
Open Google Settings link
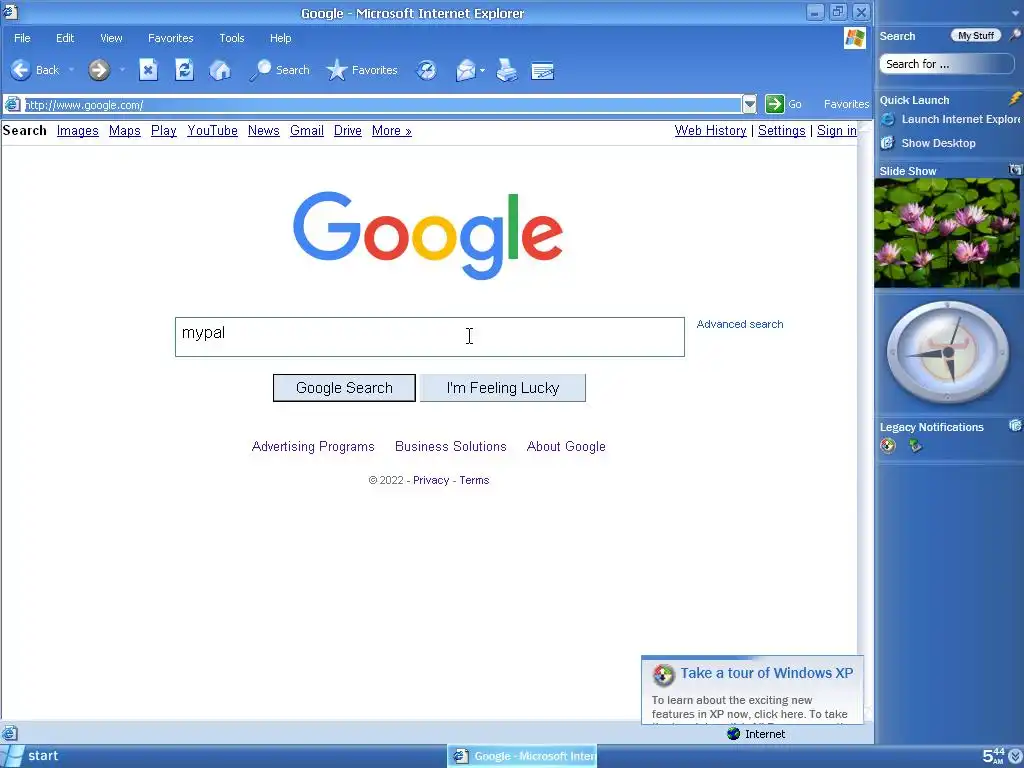point(782,131)
